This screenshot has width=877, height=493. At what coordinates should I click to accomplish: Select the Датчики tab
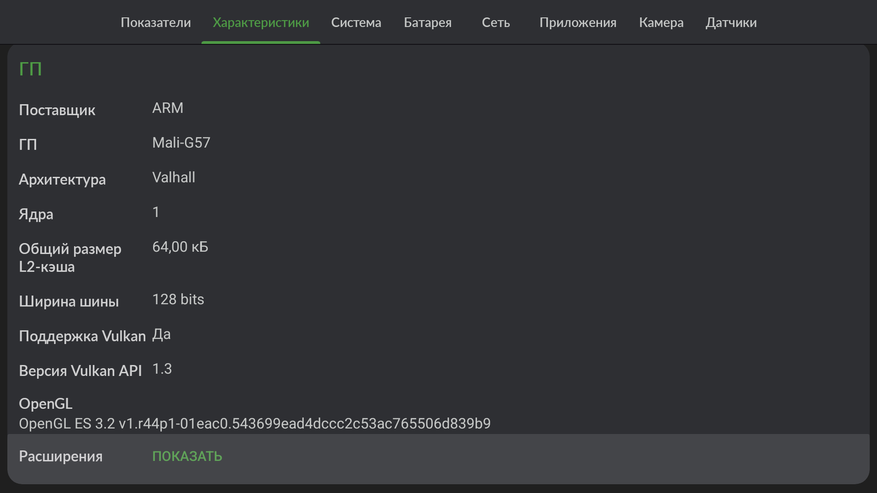730,22
